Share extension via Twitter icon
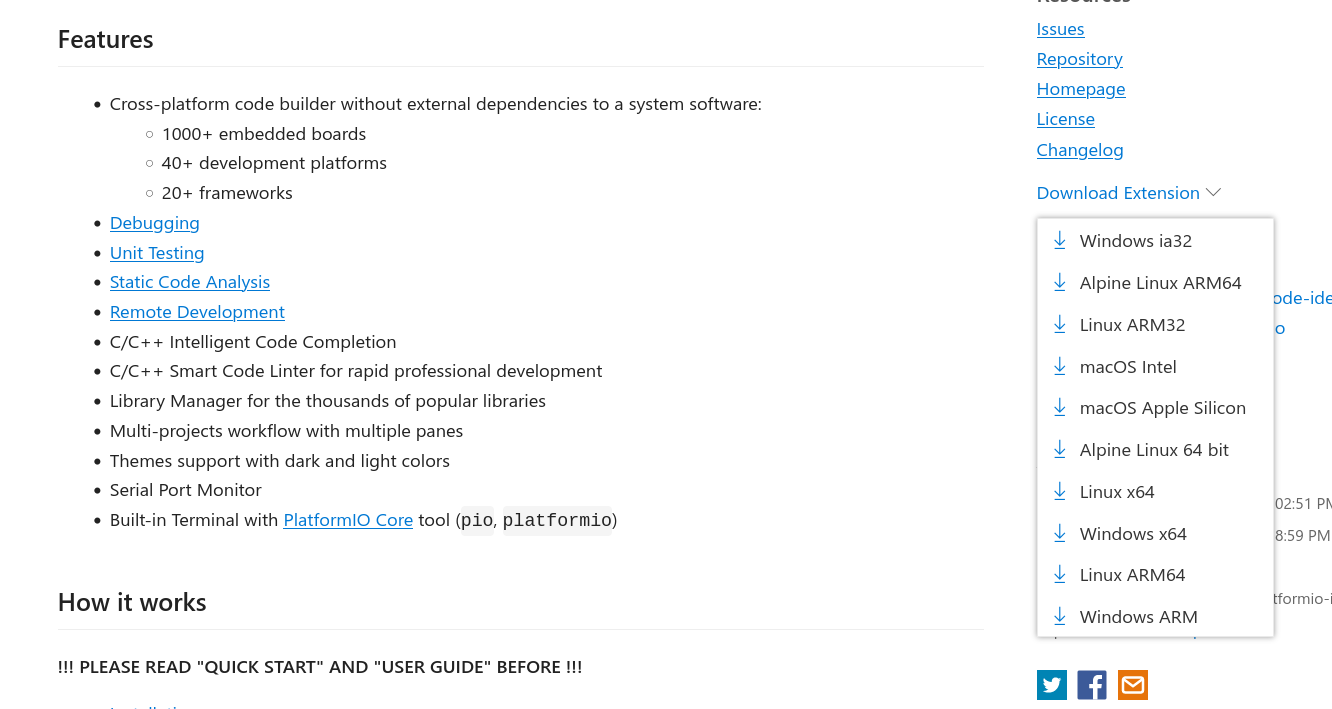The width and height of the screenshot is (1332, 709). [x=1052, y=685]
